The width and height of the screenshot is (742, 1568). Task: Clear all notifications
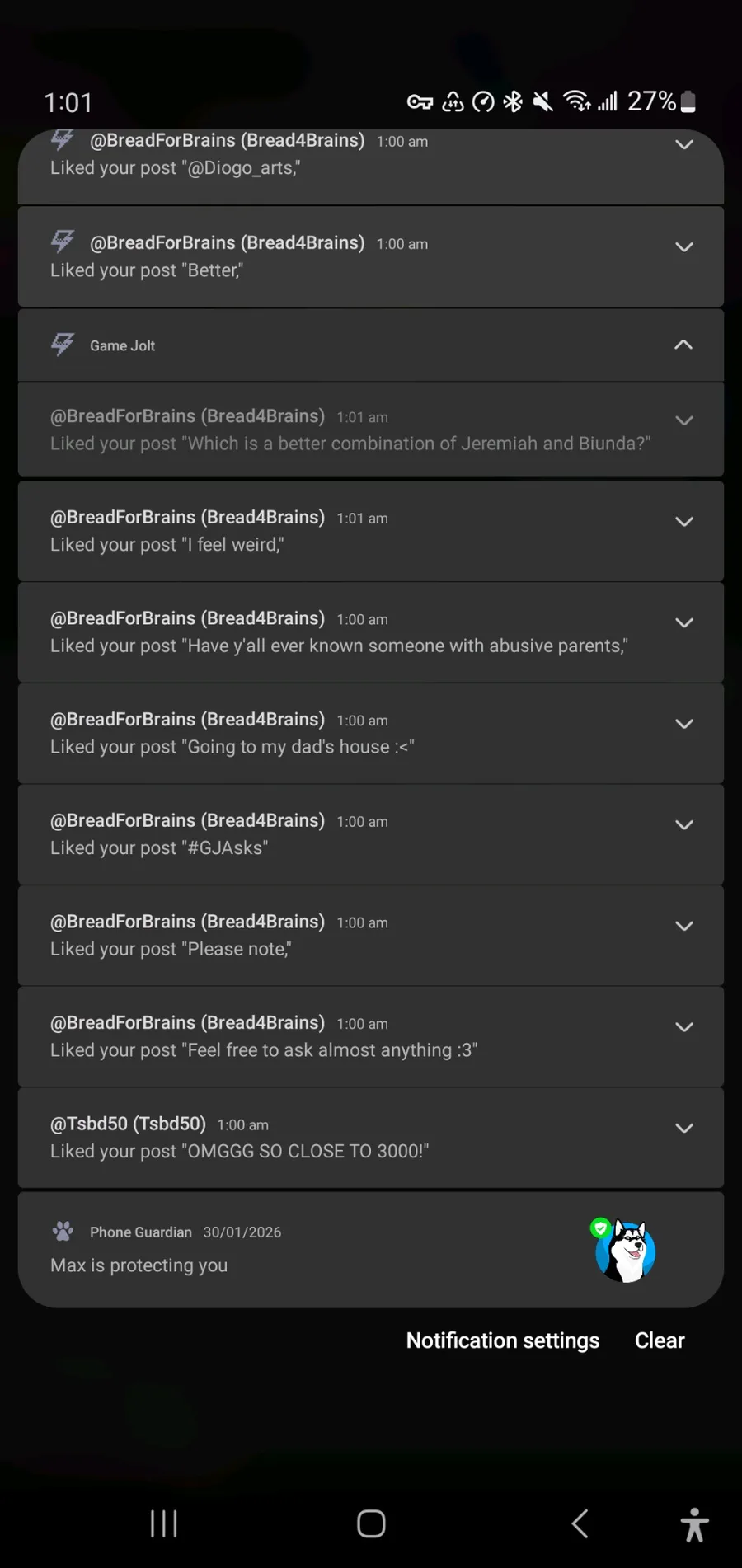coord(660,1340)
